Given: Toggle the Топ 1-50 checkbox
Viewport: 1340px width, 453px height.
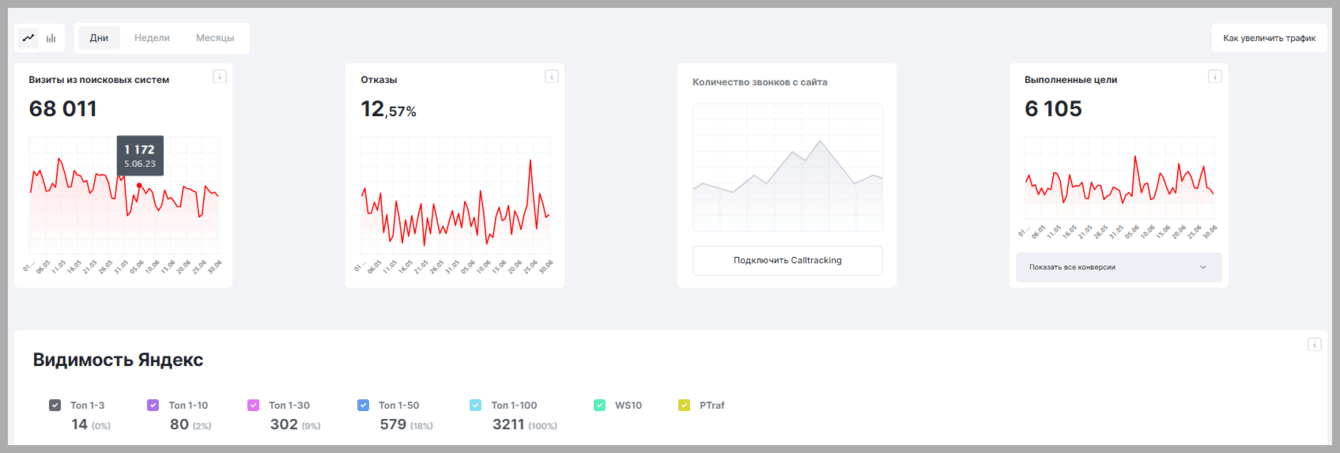Looking at the screenshot, I should 363,405.
